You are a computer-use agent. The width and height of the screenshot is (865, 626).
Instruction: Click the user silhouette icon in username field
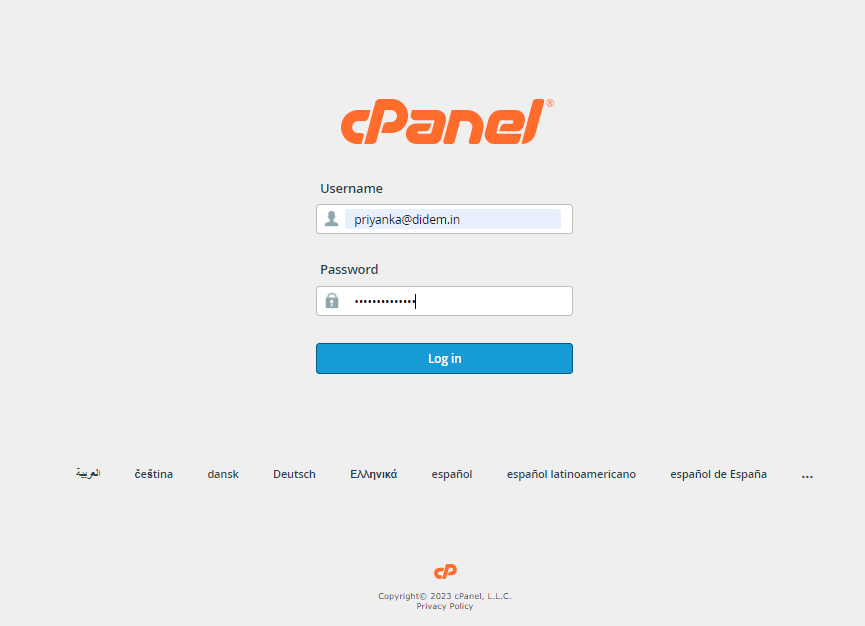tap(332, 218)
